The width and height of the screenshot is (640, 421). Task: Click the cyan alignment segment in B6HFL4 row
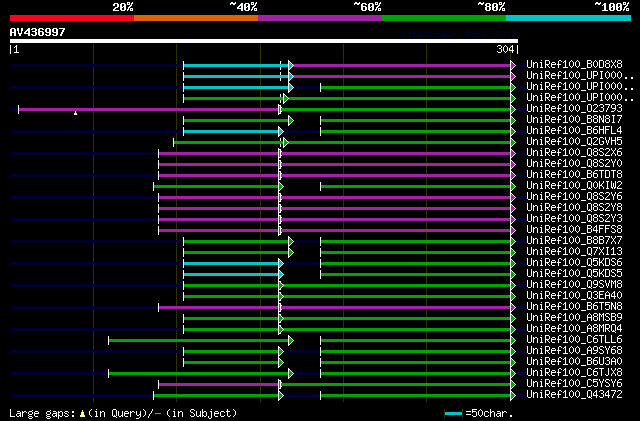pyautogui.click(x=231, y=131)
